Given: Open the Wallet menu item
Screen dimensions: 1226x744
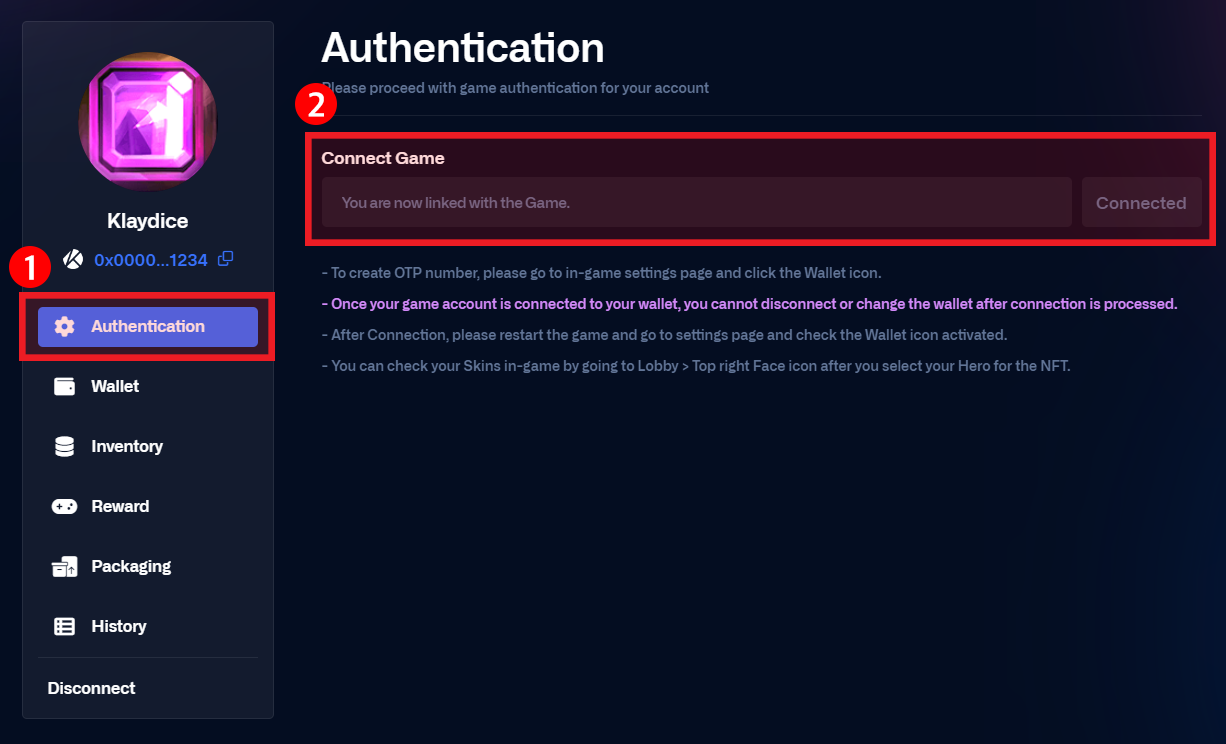Looking at the screenshot, I should click(x=115, y=387).
